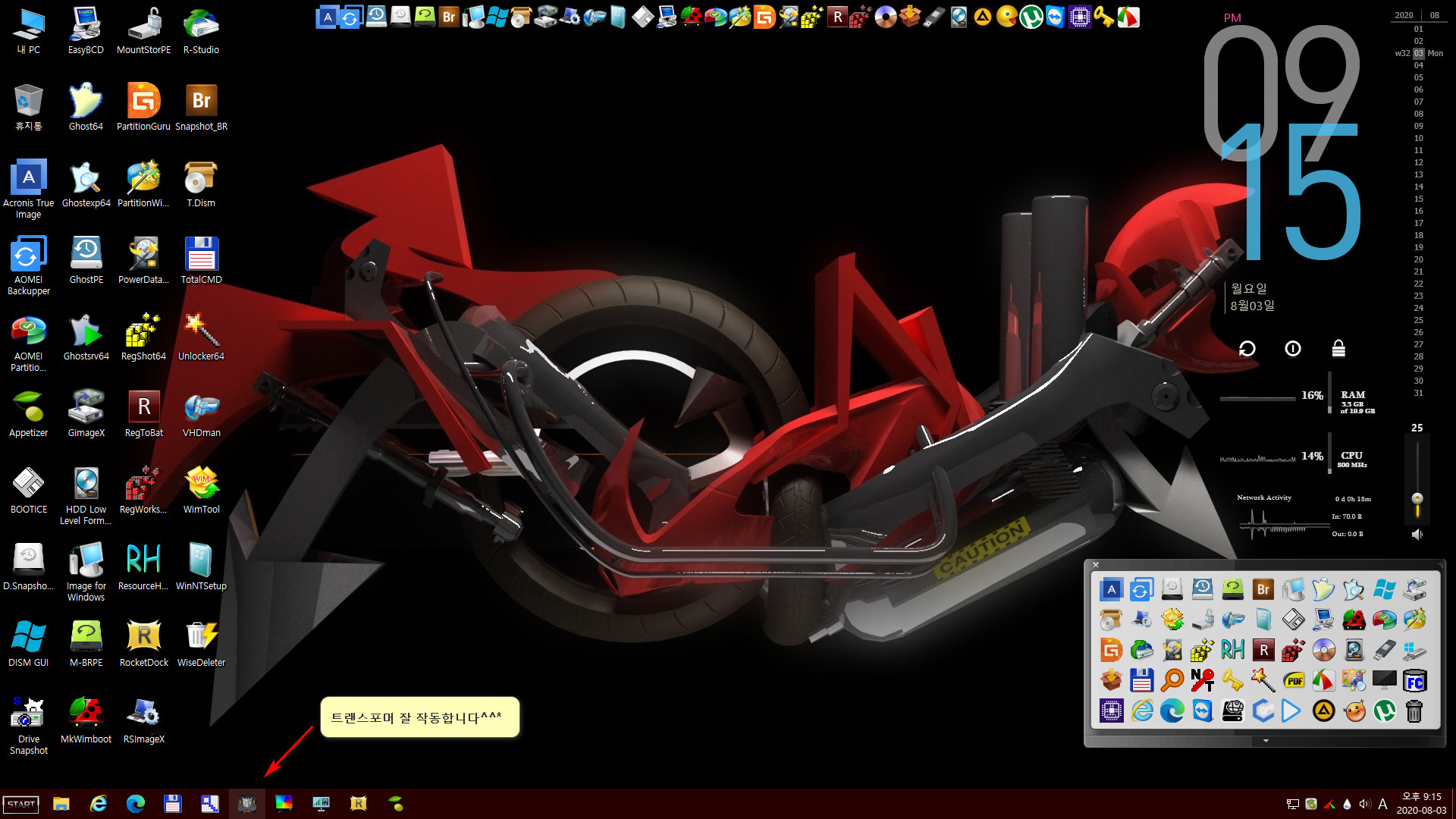Open the floppy-disk TotalCMD taskbar icon
1456x819 pixels.
(173, 804)
